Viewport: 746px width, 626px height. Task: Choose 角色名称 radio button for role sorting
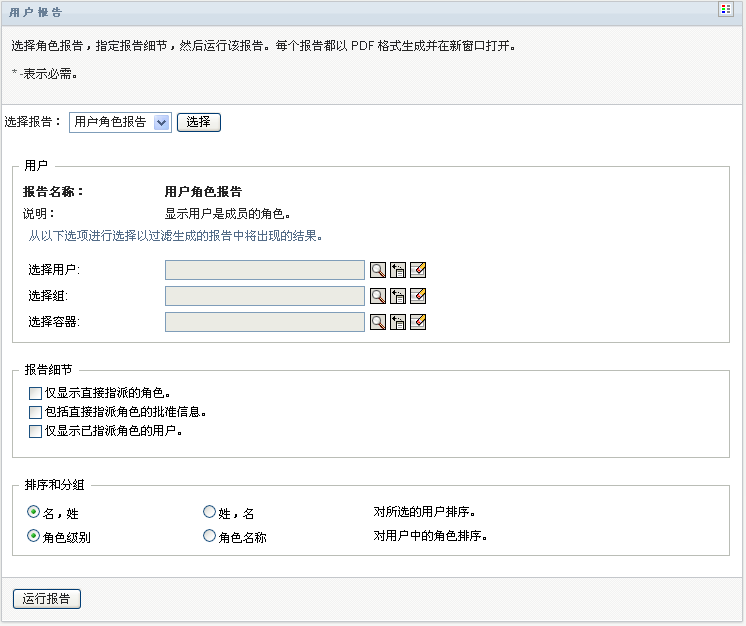[x=209, y=536]
